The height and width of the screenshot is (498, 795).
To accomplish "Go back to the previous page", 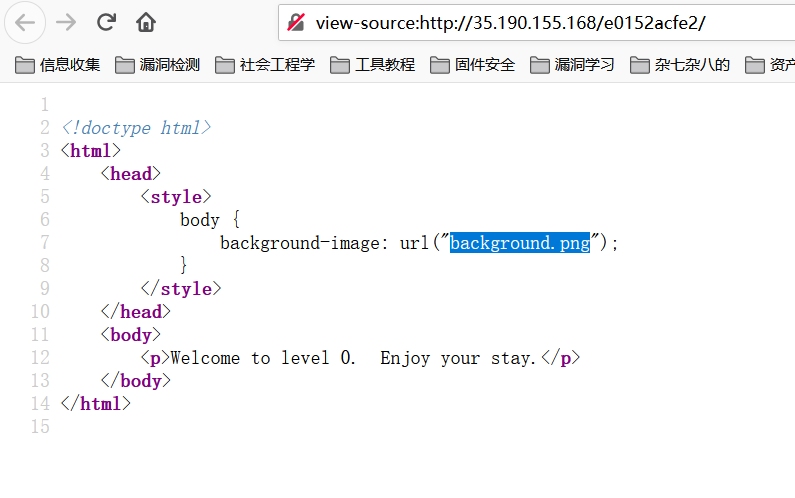I will point(25,22).
